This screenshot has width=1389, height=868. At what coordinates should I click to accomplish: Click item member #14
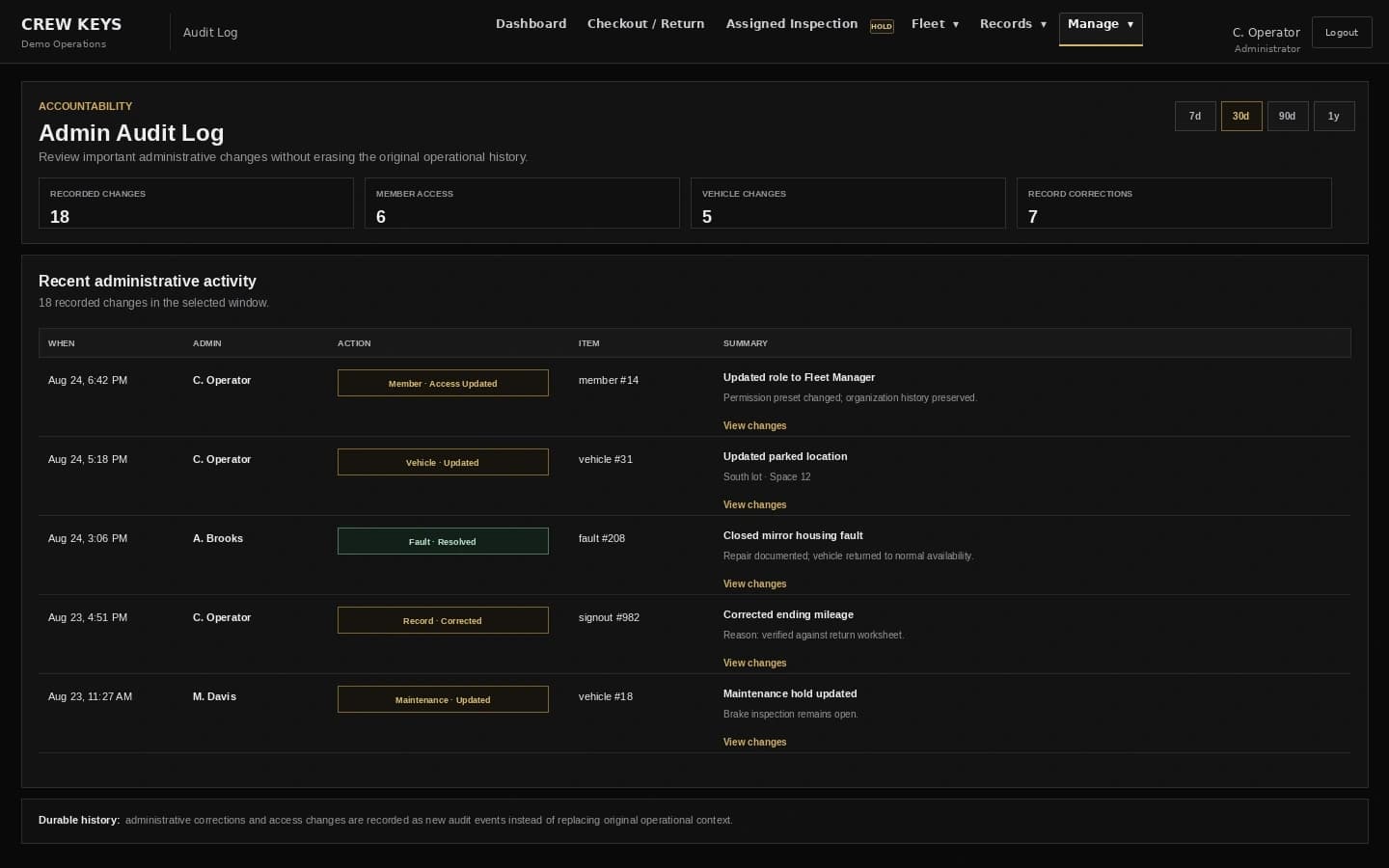pyautogui.click(x=609, y=380)
